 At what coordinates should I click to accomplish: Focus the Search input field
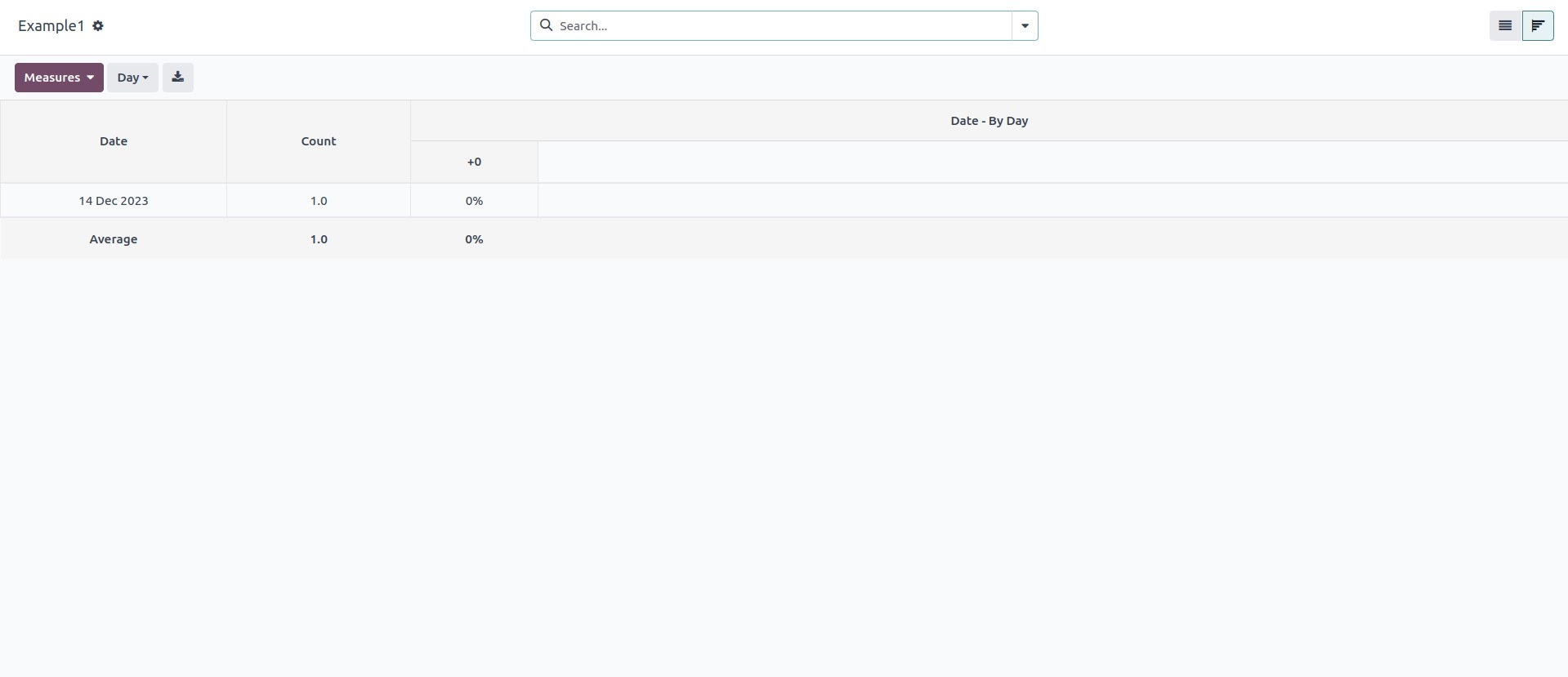click(783, 26)
